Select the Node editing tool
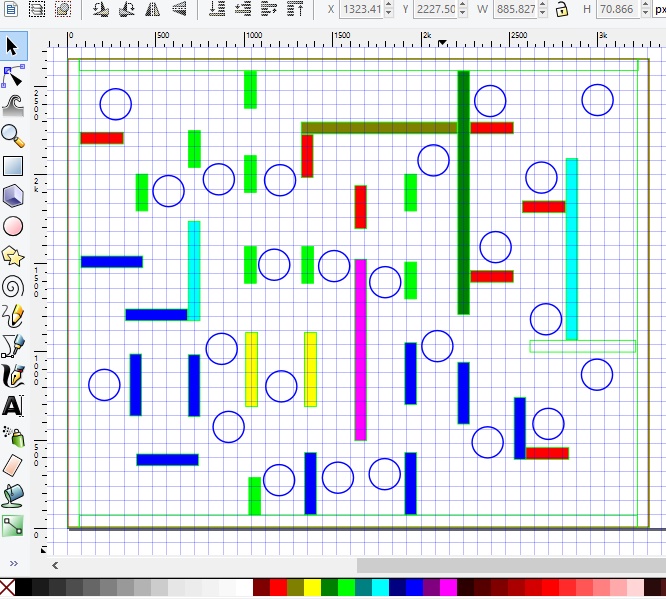This screenshot has width=666, height=600. [x=13, y=76]
